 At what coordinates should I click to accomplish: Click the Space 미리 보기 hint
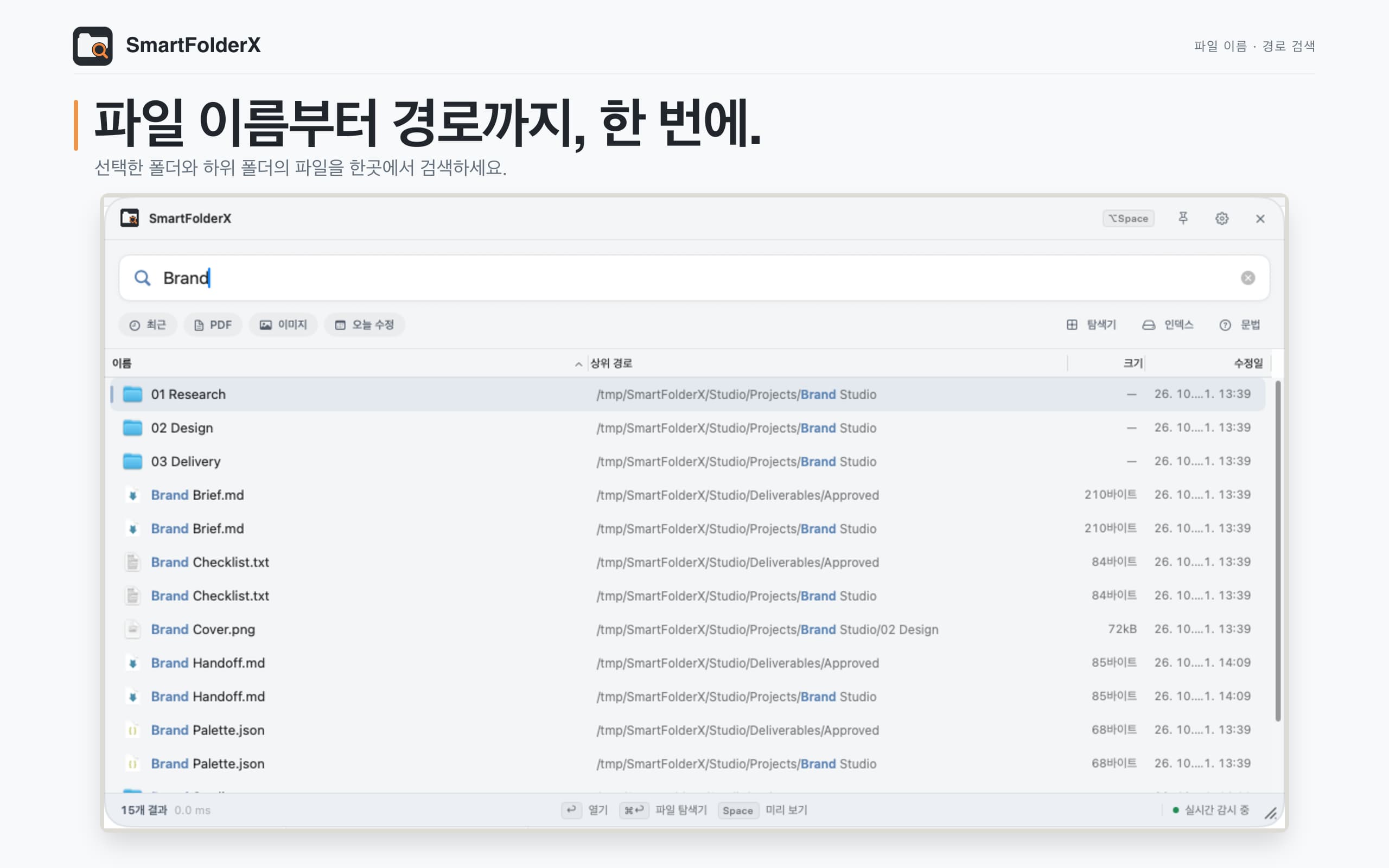click(763, 810)
